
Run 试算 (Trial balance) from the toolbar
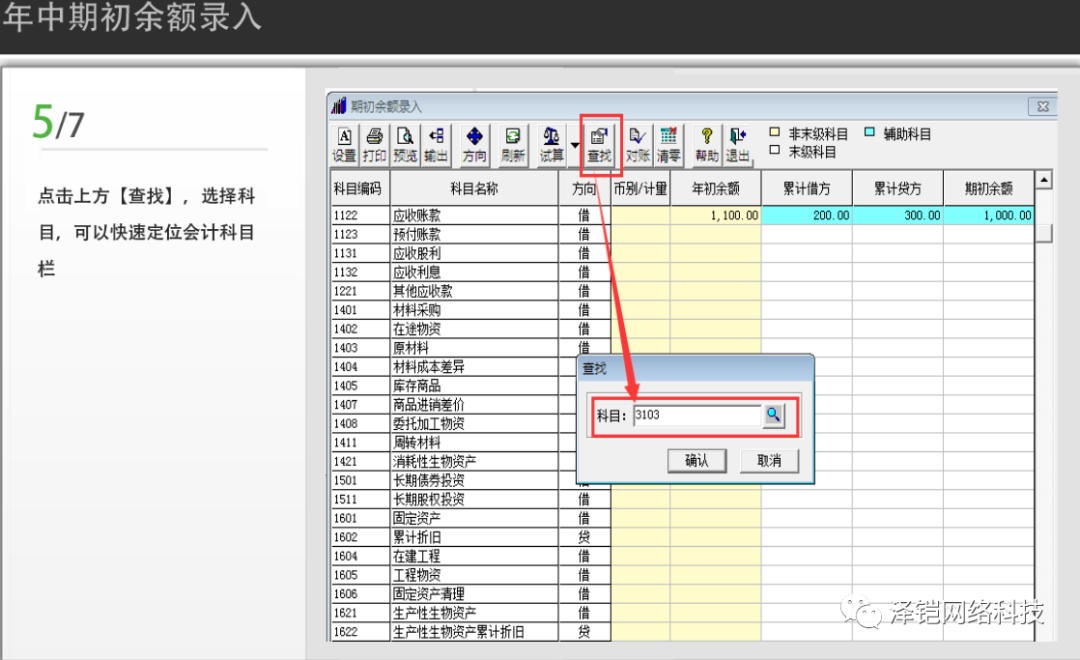tap(551, 144)
